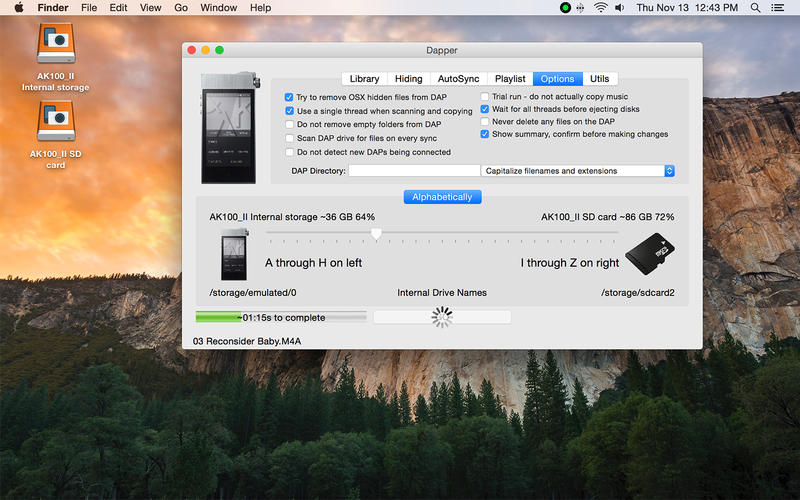Viewport: 800px width, 500px height.
Task: Enable Trial run - do not copy music
Action: [x=485, y=96]
